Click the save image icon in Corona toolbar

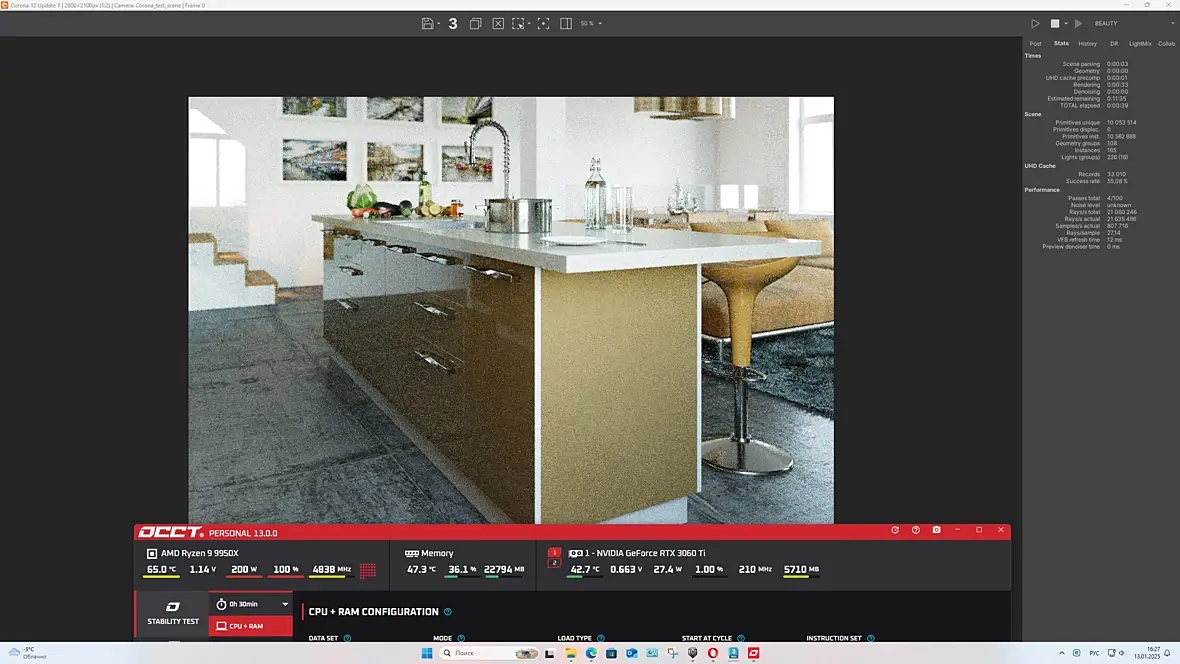[x=427, y=23]
